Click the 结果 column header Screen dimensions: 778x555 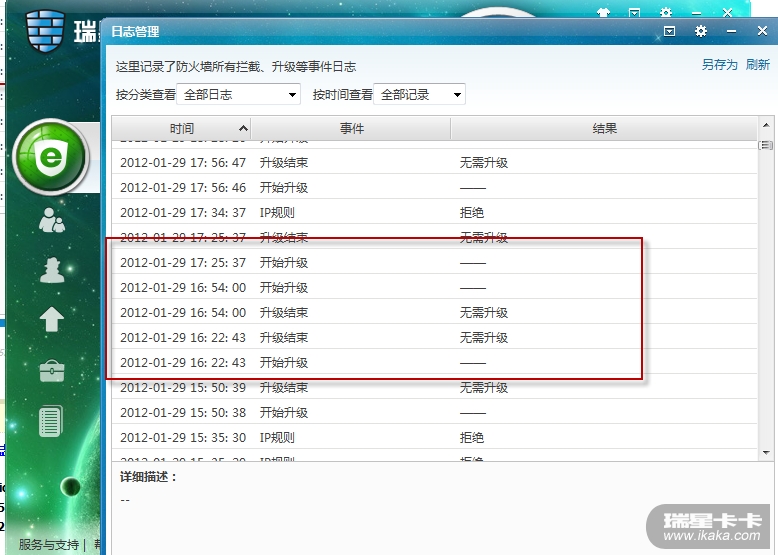tap(604, 128)
